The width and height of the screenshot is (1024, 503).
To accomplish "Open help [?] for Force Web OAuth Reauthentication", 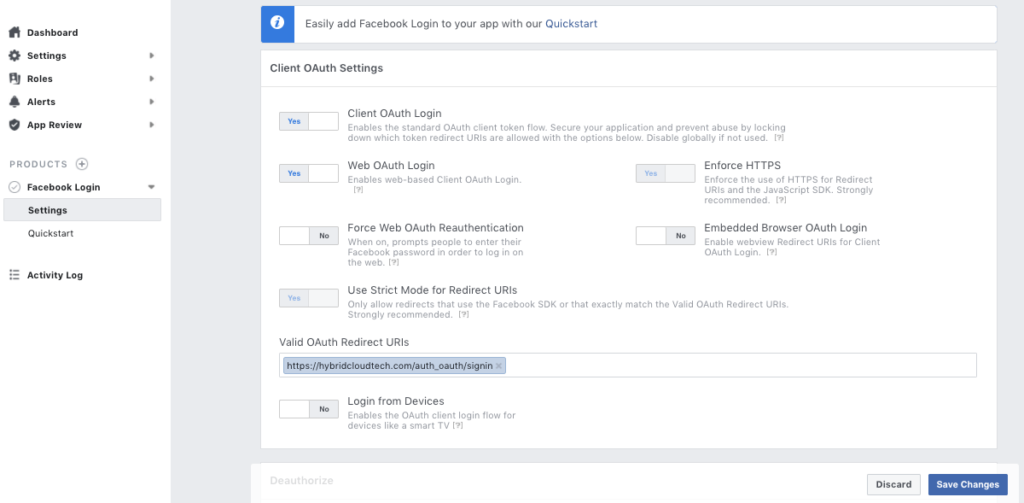I will pyautogui.click(x=394, y=262).
